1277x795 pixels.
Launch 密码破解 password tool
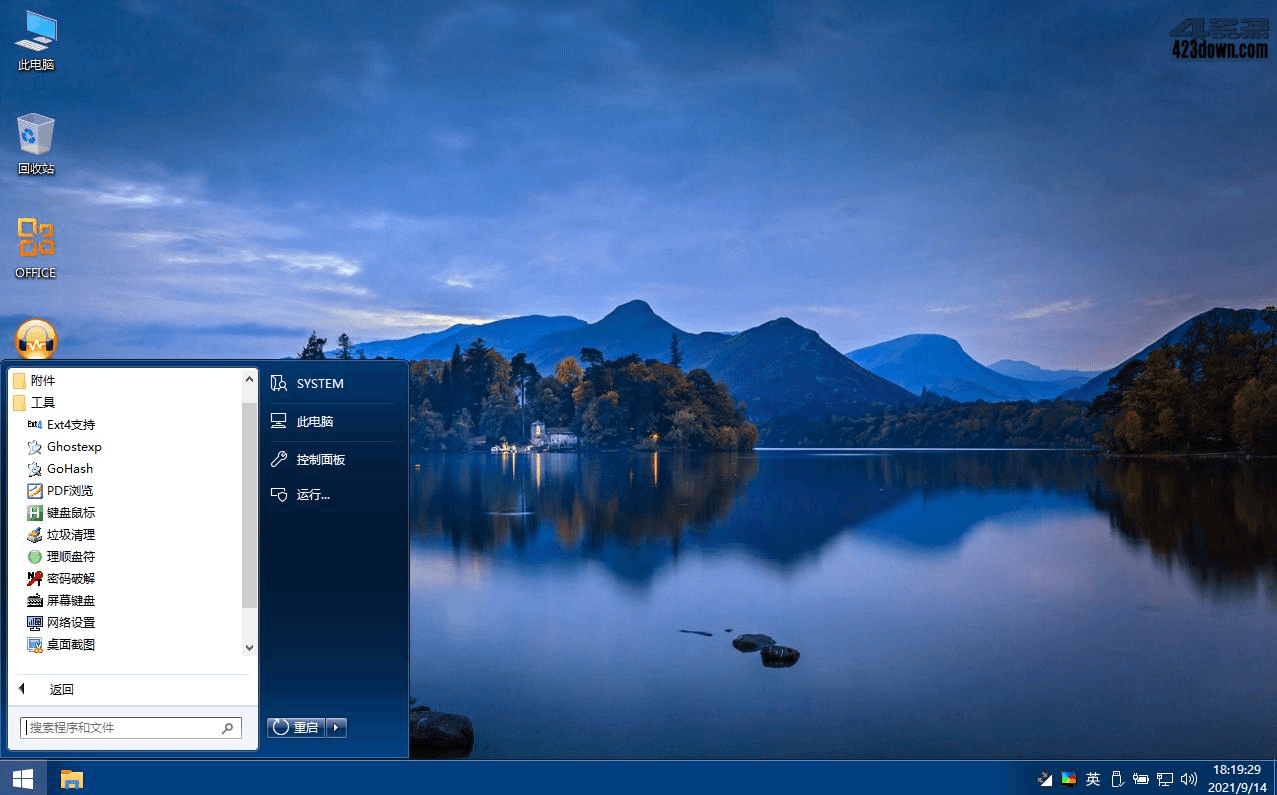tap(70, 579)
